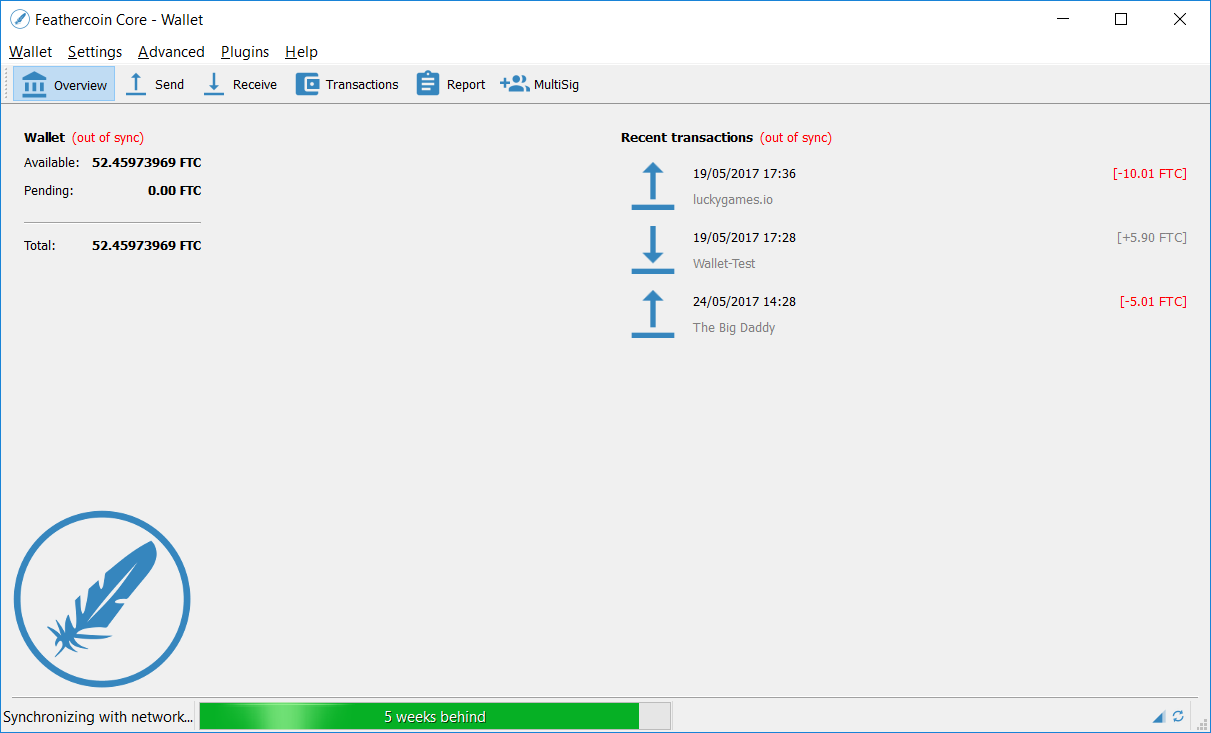This screenshot has width=1211, height=733.
Task: Open the MultiSig page
Action: tap(540, 85)
